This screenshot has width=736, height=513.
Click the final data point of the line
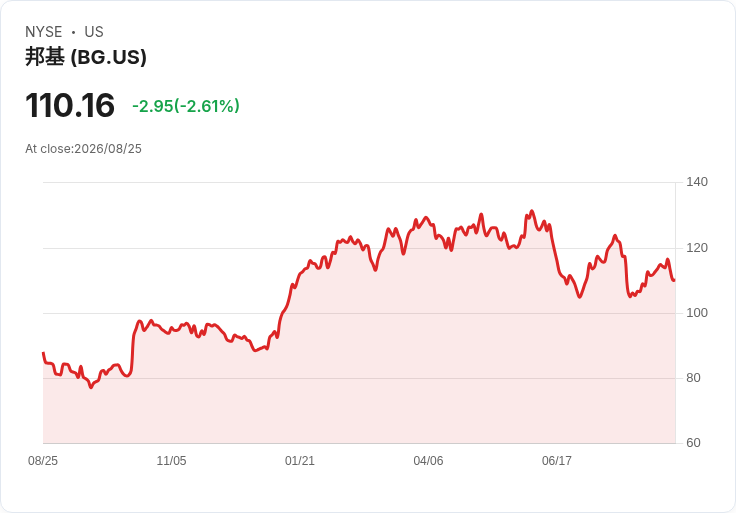tap(674, 280)
